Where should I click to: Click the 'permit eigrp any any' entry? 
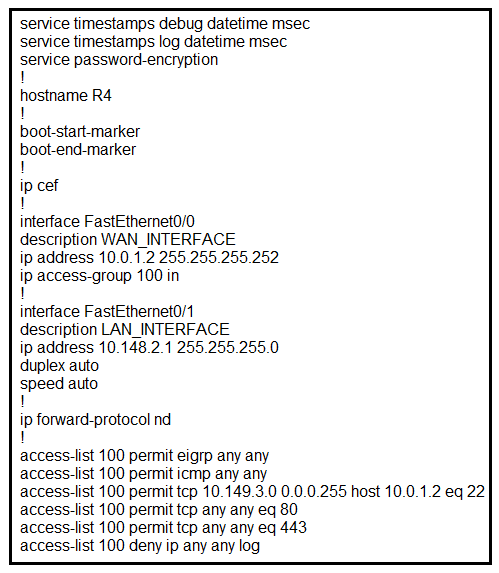pos(145,456)
